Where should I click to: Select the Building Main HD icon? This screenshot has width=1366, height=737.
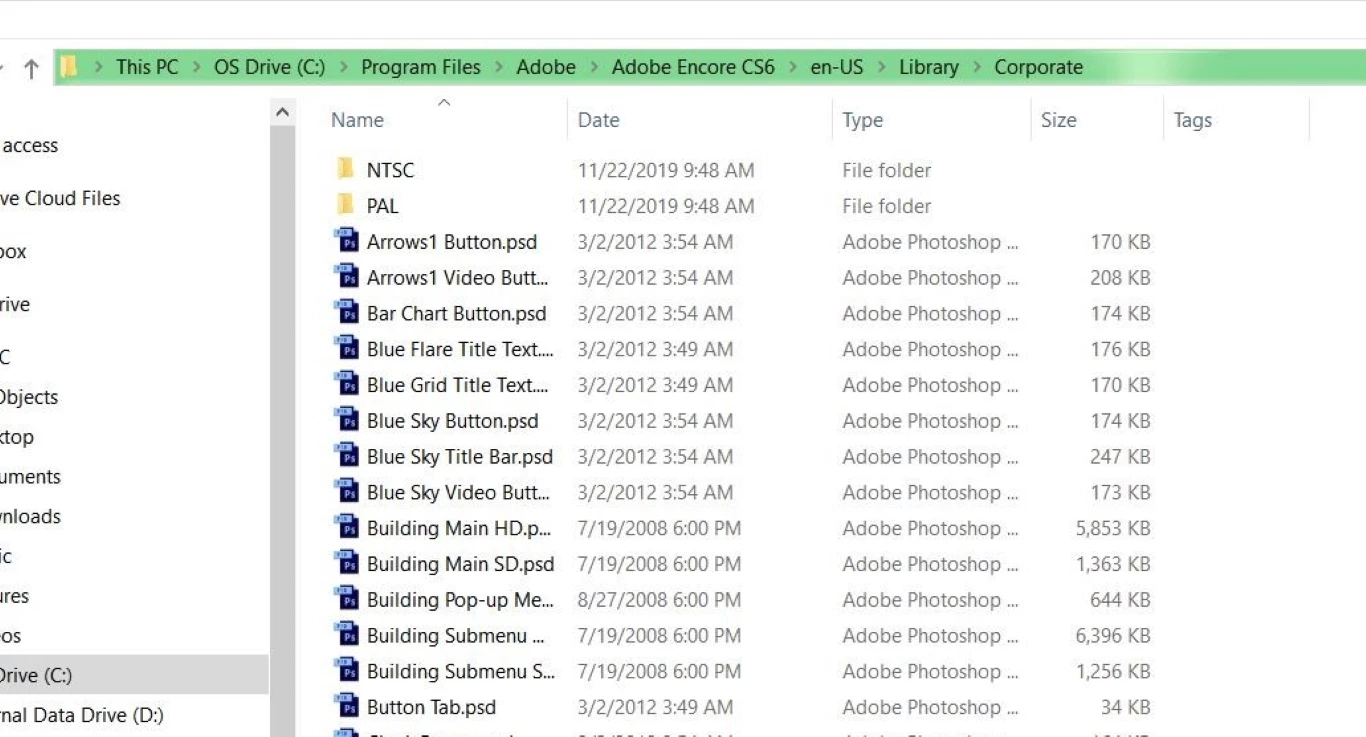(346, 528)
